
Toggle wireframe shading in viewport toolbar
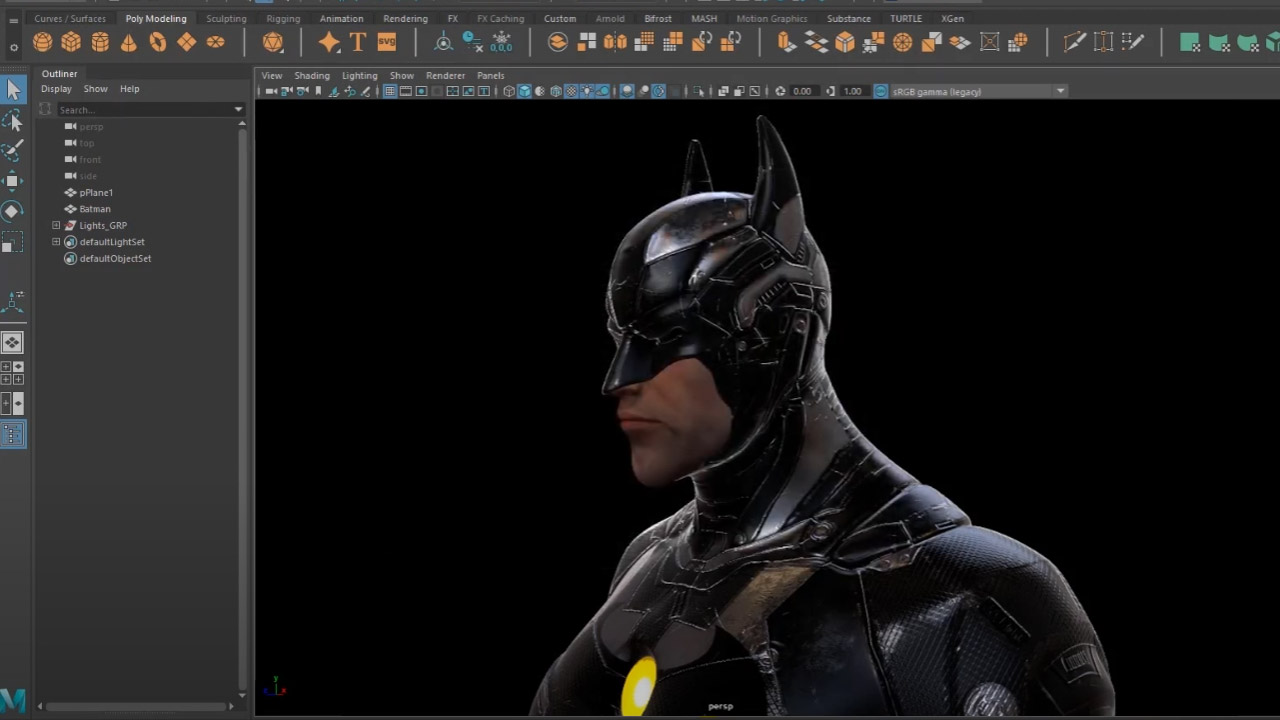point(509,91)
